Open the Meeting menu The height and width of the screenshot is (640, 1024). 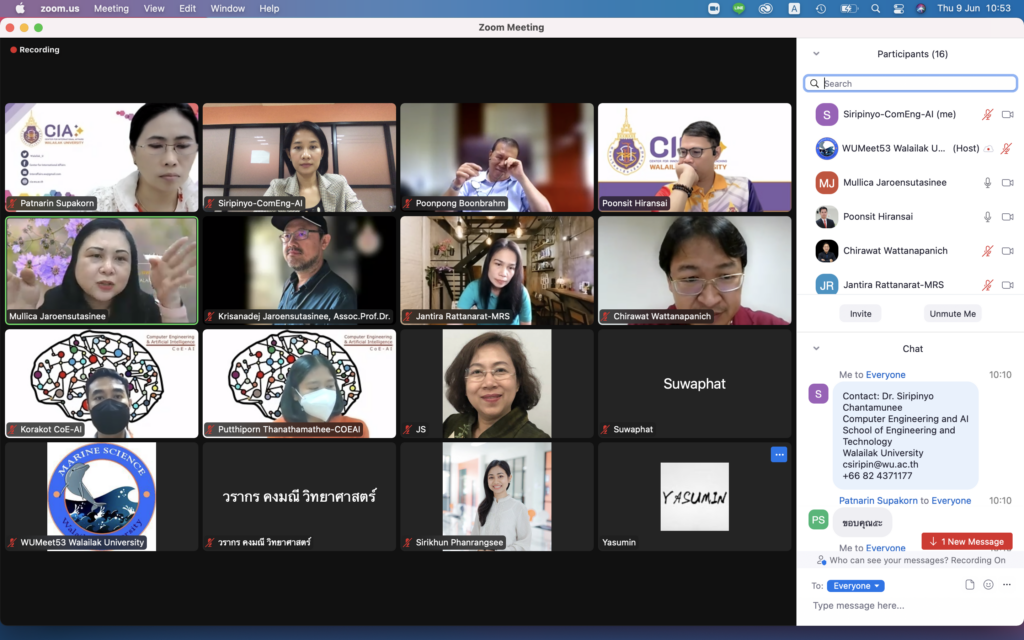coord(111,8)
